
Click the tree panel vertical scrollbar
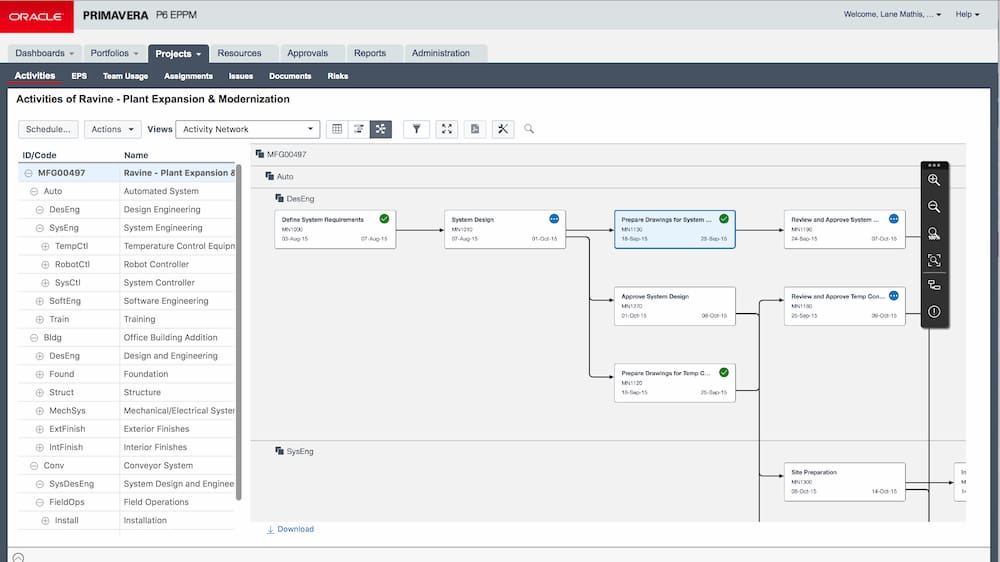point(238,330)
